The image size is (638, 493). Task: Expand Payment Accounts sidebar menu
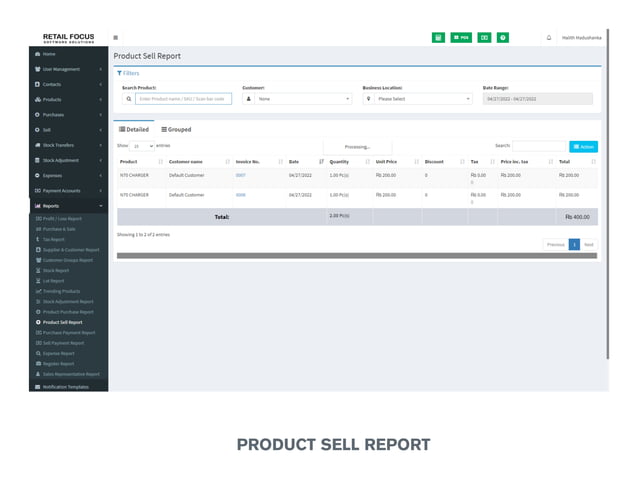68,190
